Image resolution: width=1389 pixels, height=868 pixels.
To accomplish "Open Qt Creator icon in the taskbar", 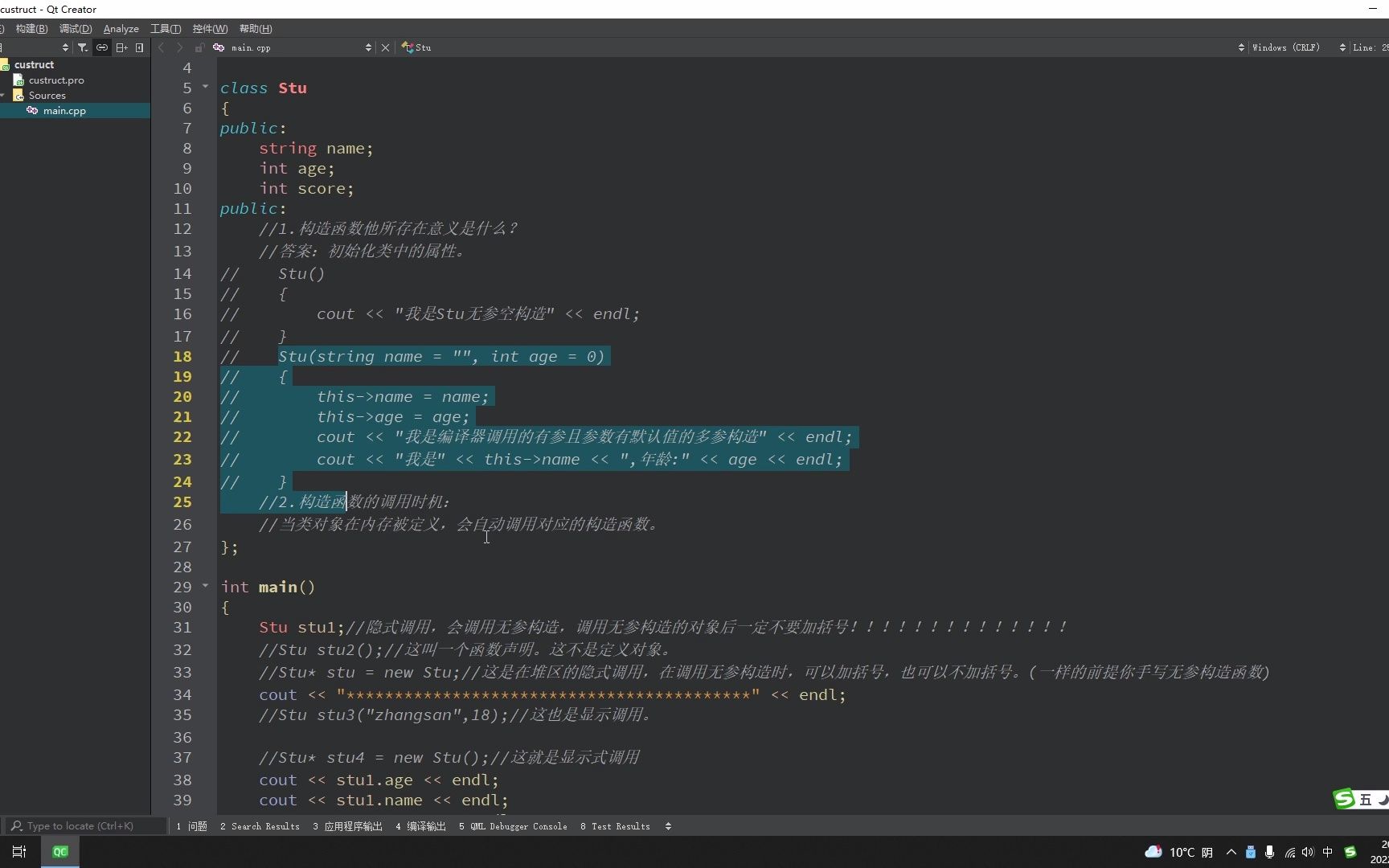I will point(60,851).
